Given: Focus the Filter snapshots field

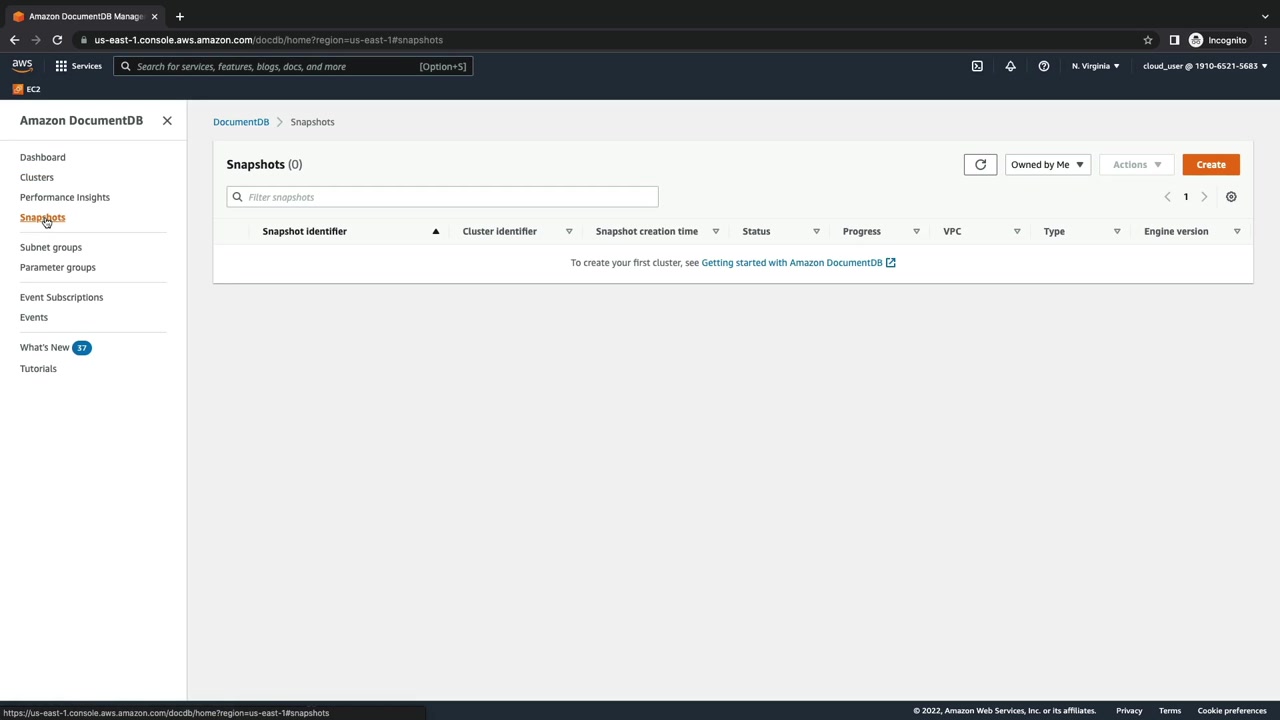Looking at the screenshot, I should [x=442, y=197].
